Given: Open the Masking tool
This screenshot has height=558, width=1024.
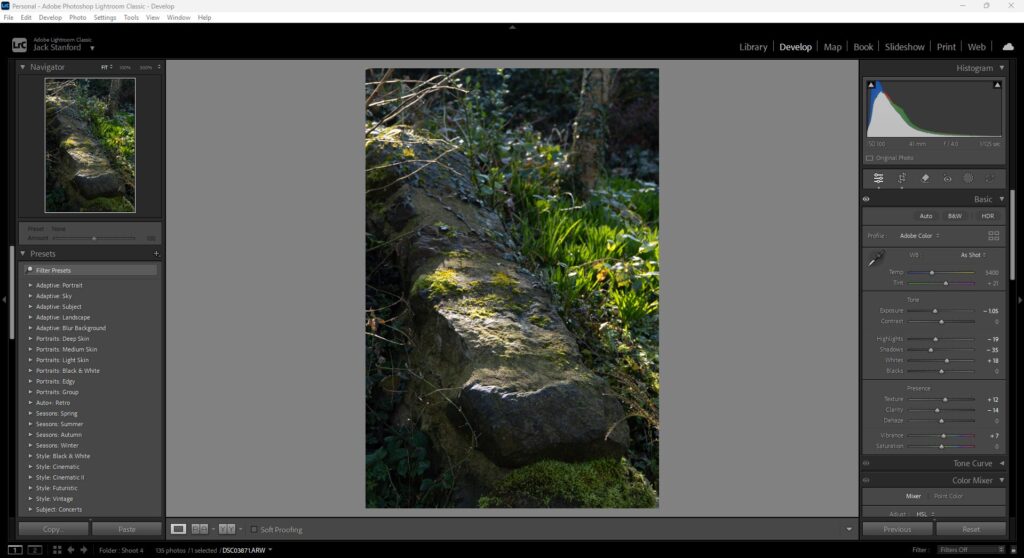Looking at the screenshot, I should (968, 178).
